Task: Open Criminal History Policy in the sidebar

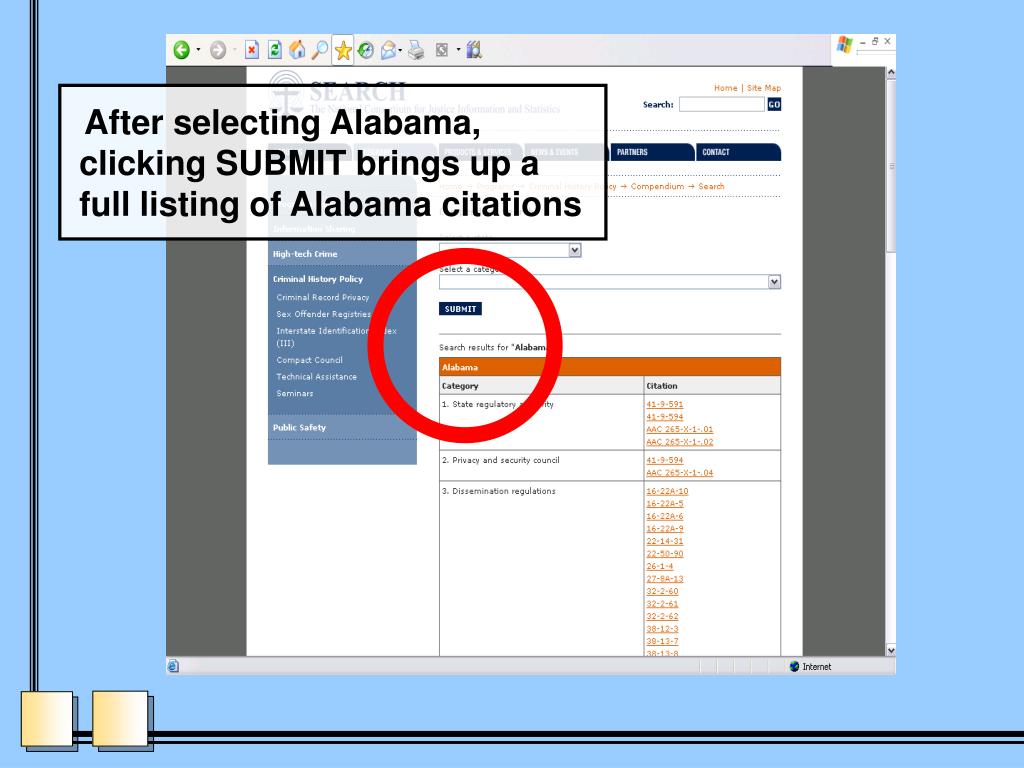Action: (318, 279)
